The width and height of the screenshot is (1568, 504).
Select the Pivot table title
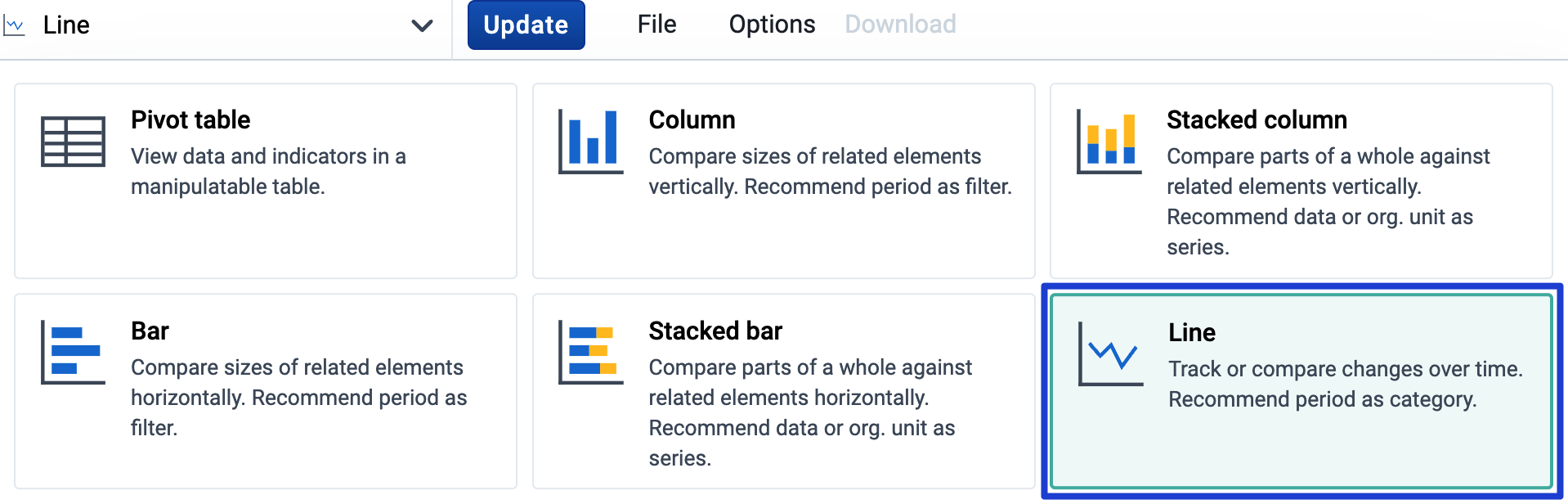[190, 119]
